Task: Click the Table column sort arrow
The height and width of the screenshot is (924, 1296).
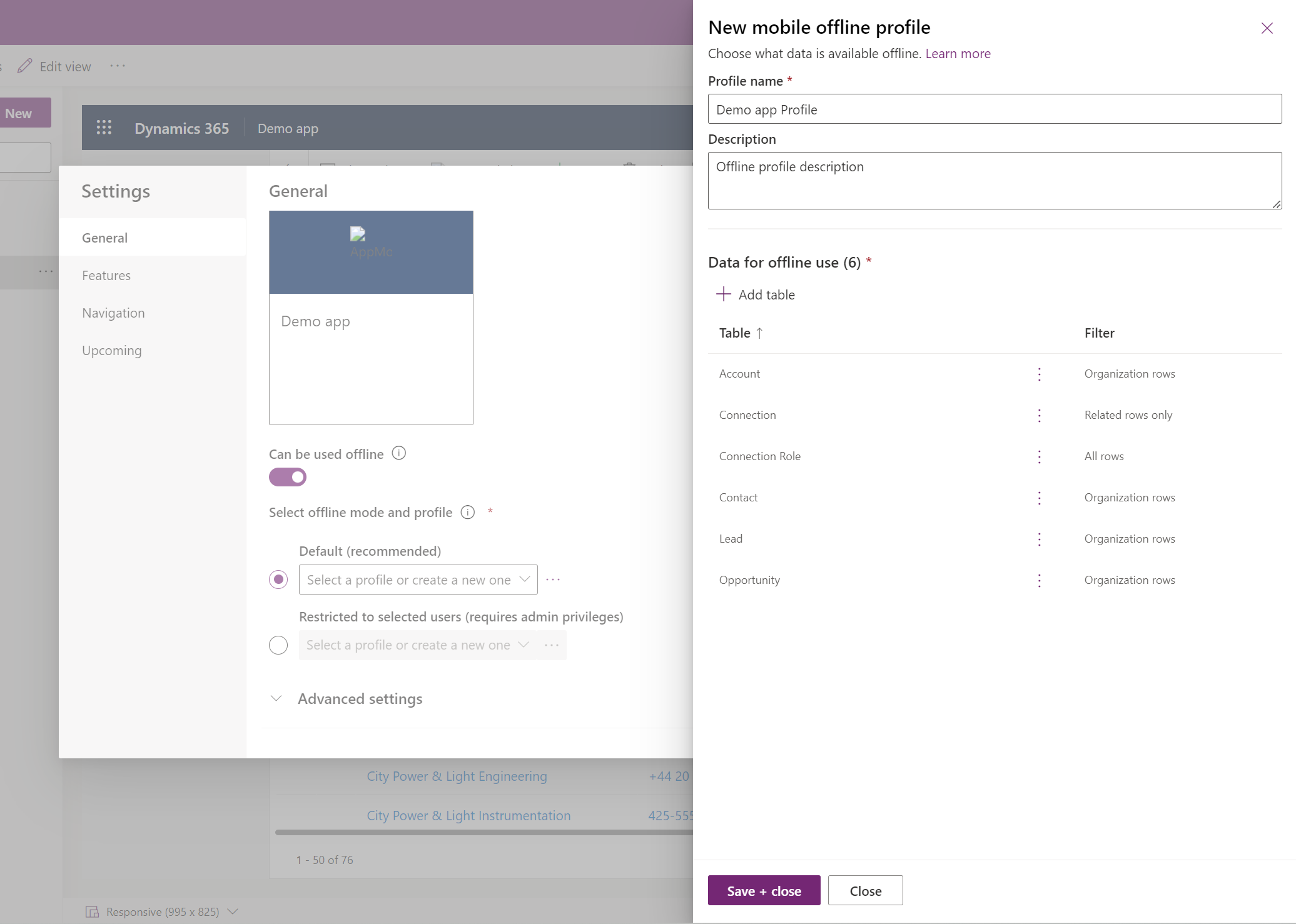Action: pos(762,333)
